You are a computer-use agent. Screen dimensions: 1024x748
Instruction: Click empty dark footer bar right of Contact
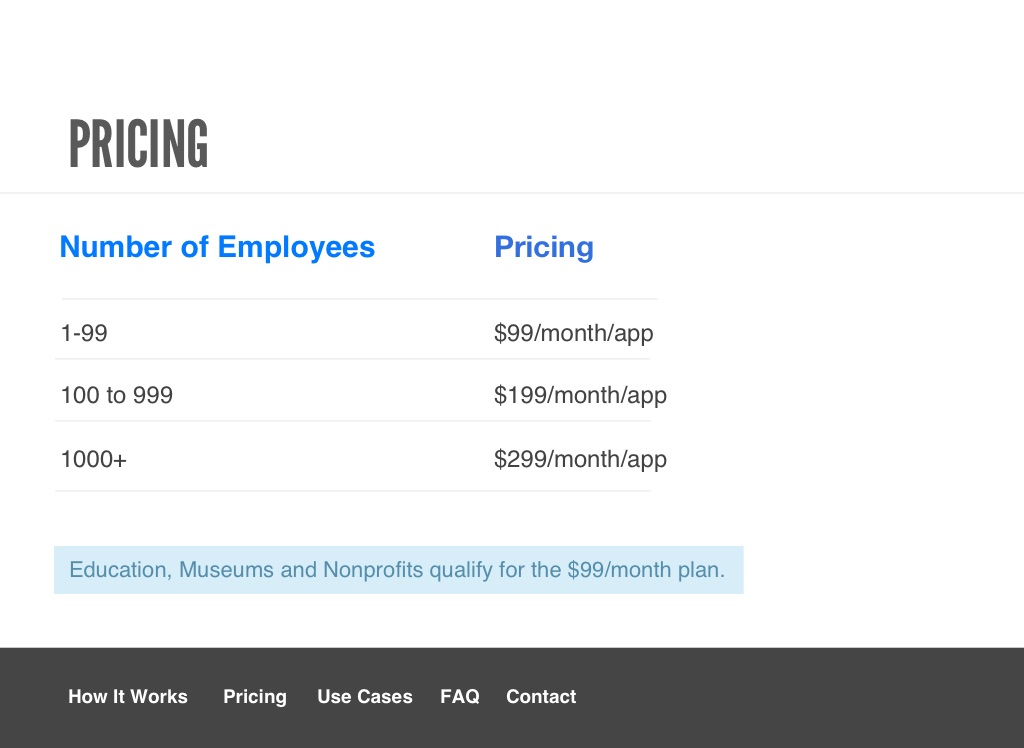[800, 697]
